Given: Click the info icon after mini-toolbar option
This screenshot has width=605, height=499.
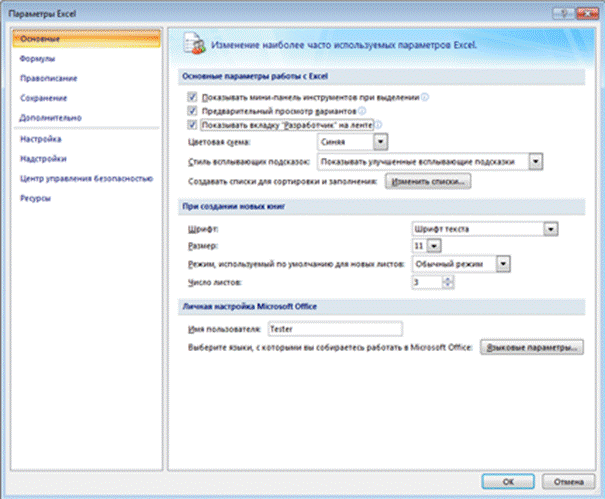Looking at the screenshot, I should 425,97.
